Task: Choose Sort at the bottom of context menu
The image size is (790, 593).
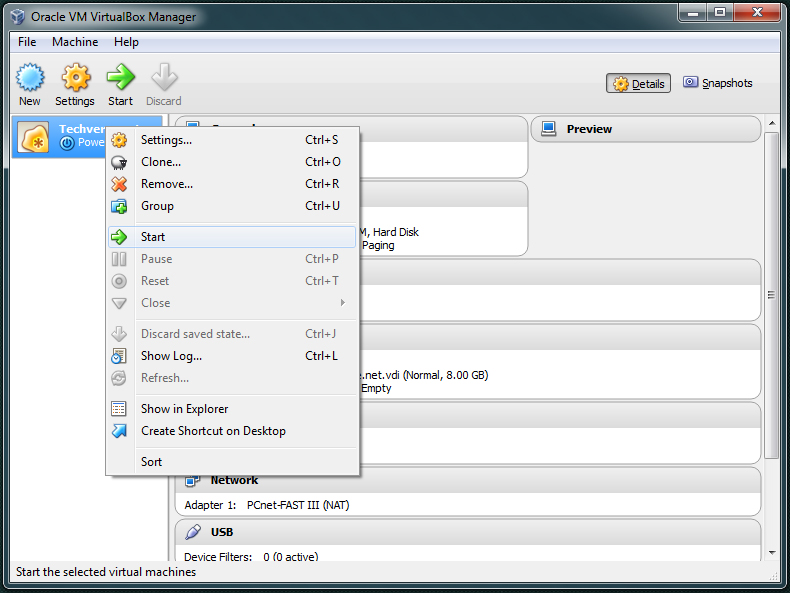Action: click(x=232, y=462)
